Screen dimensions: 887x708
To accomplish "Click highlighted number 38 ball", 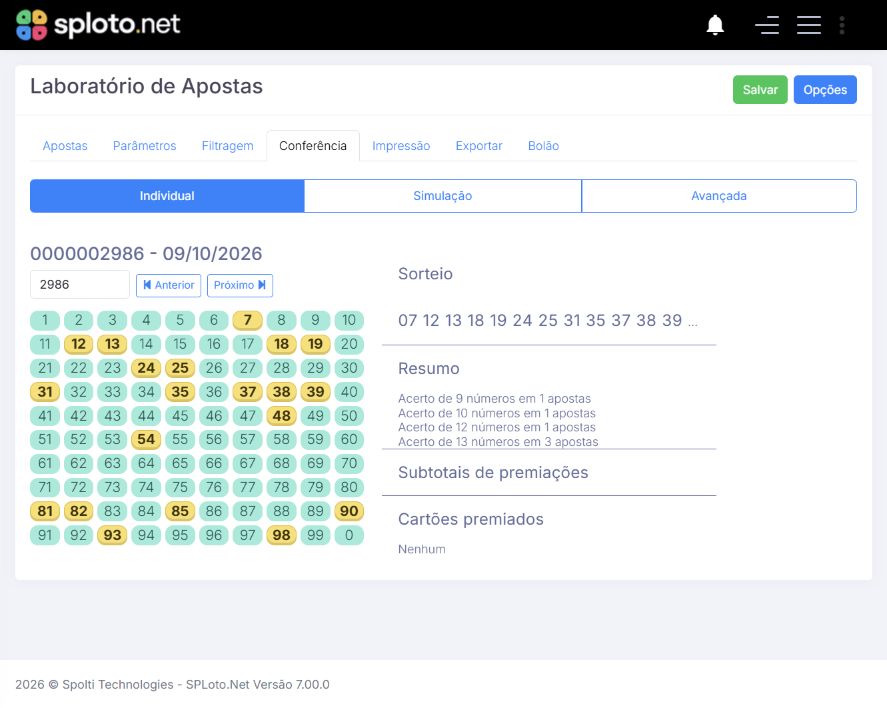I will coord(281,392).
